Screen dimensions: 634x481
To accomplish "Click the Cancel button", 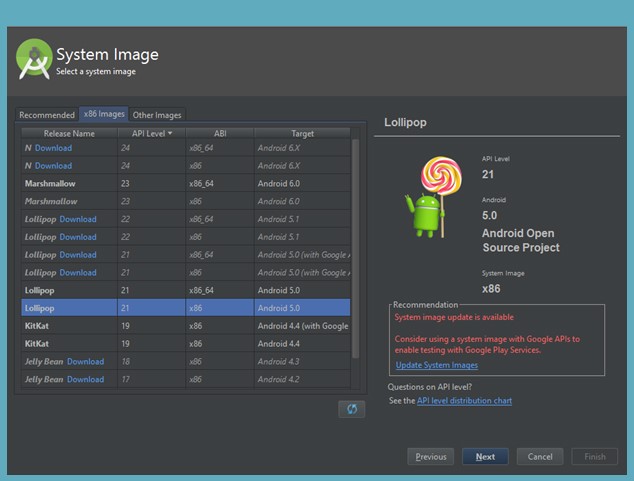I will (x=540, y=456).
